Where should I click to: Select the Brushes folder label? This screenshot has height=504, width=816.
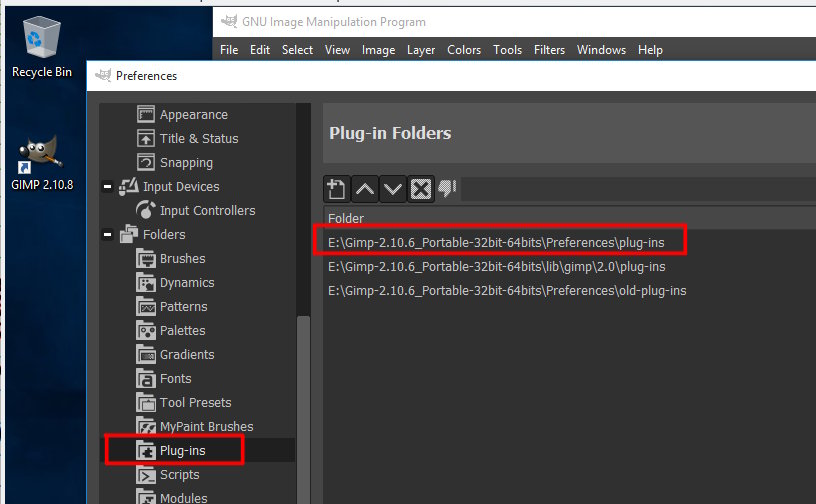coord(183,258)
